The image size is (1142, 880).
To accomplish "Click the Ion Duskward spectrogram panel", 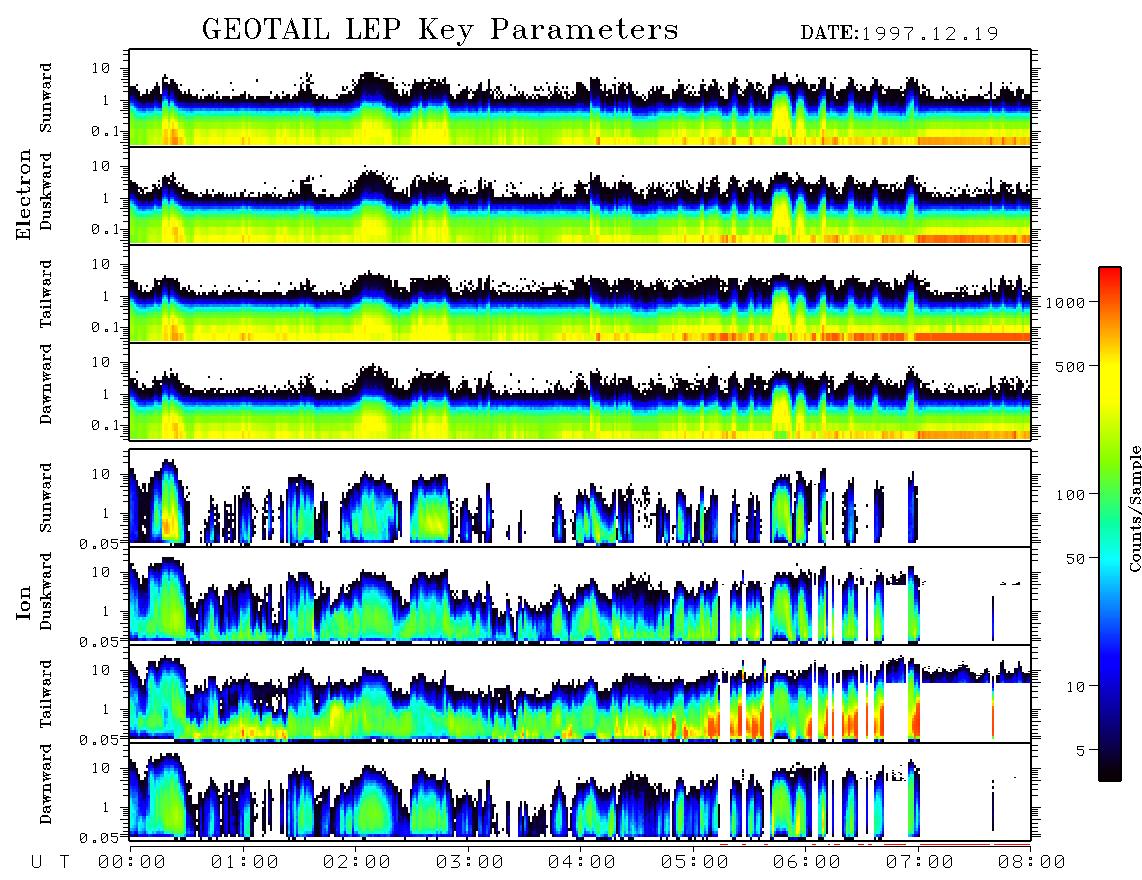I will coord(580,596).
